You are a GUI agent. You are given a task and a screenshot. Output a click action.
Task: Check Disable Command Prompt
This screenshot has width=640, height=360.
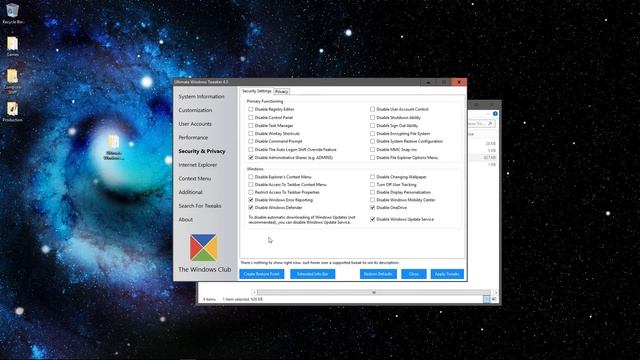(251, 141)
